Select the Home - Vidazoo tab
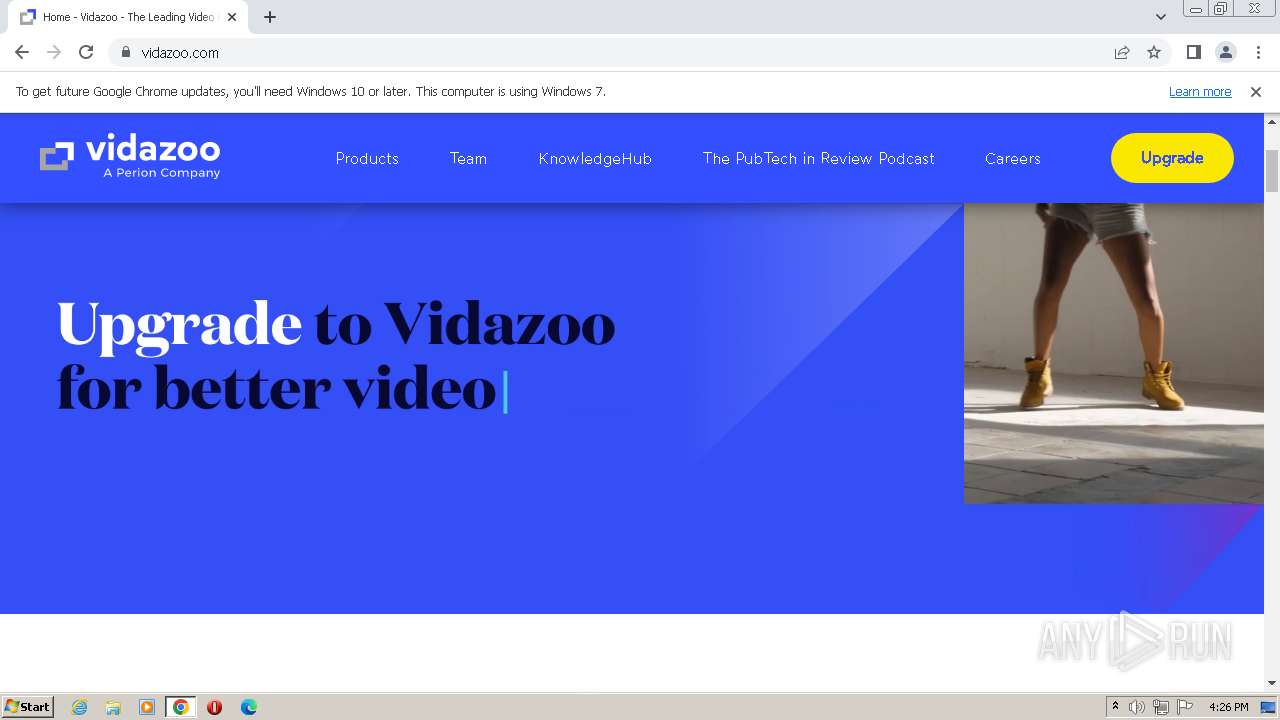Image resolution: width=1280 pixels, height=720 pixels. (128, 17)
